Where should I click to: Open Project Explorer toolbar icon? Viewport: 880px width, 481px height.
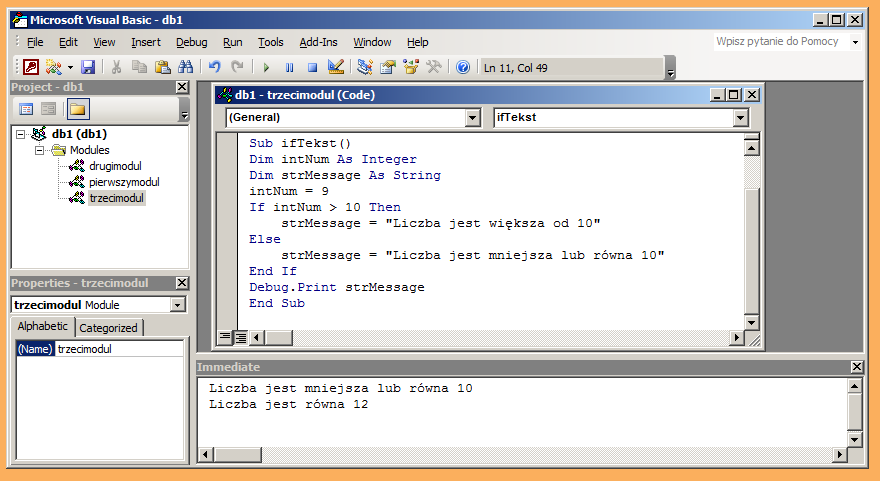(x=365, y=67)
